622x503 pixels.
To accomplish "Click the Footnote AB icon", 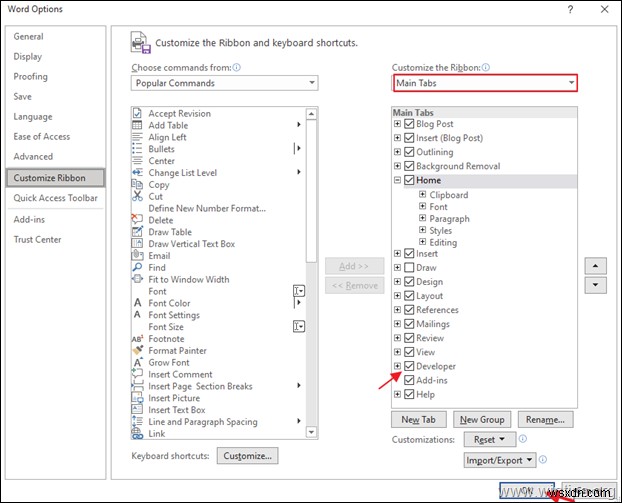I will coord(137,339).
